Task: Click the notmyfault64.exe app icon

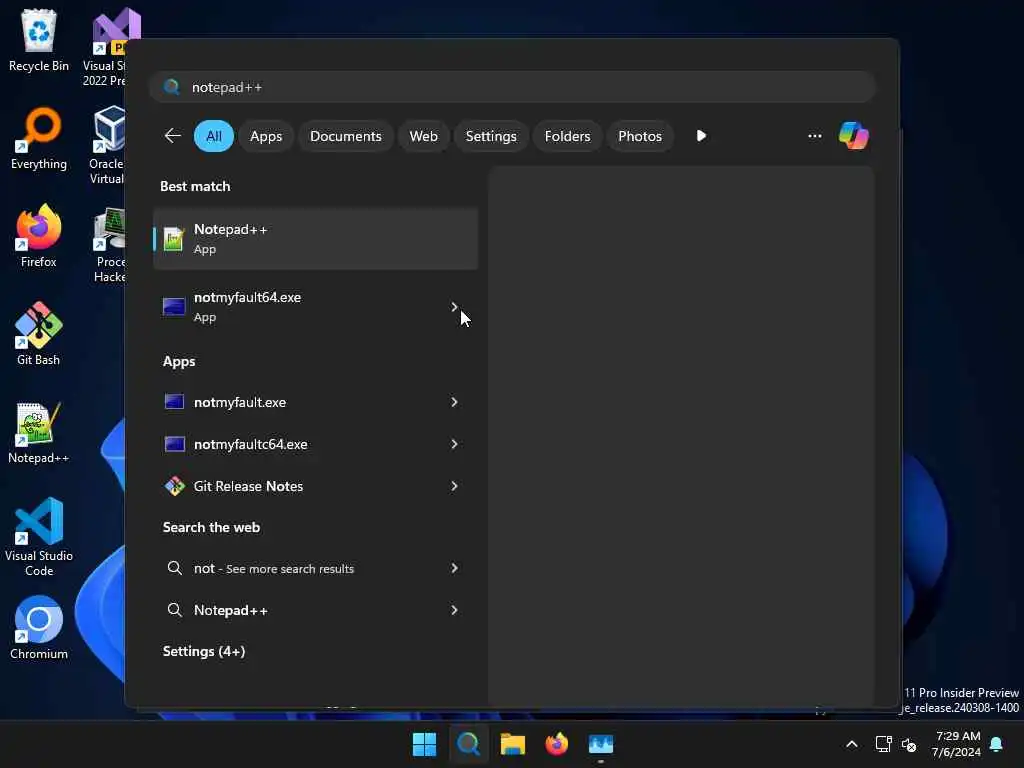Action: [174, 306]
